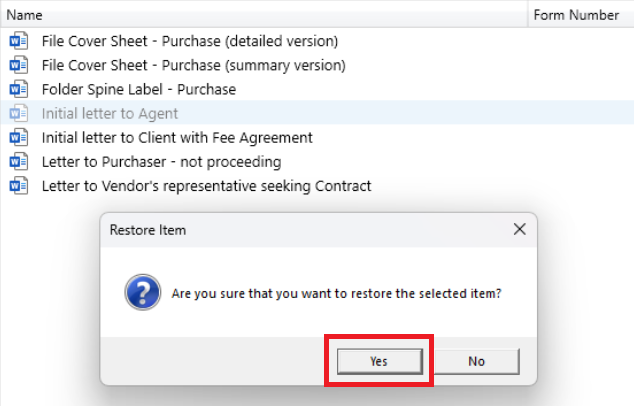Image resolution: width=634 pixels, height=406 pixels.
Task: Confirm restore by pressing Yes
Action: 378,361
